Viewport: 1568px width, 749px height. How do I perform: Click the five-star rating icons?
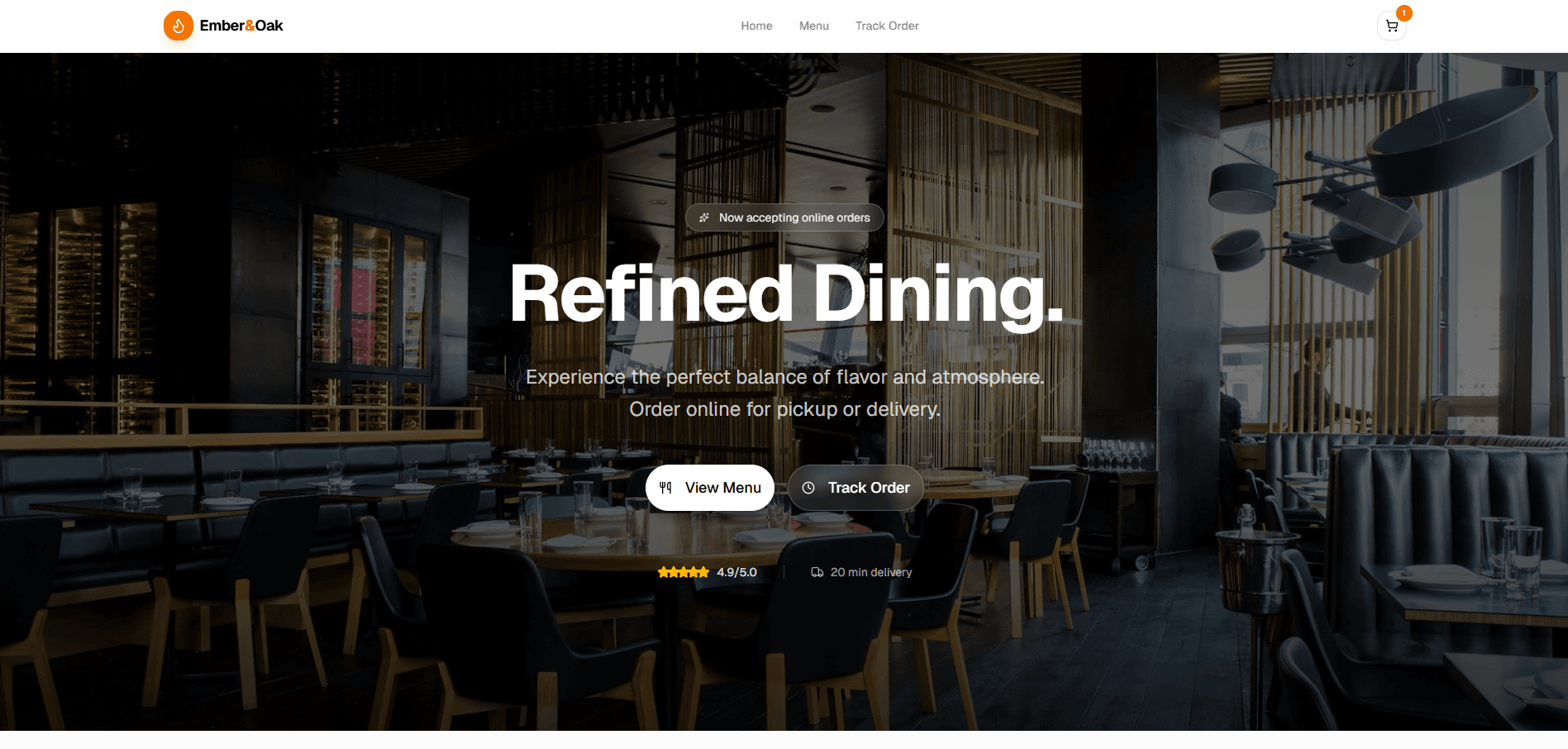[x=684, y=572]
